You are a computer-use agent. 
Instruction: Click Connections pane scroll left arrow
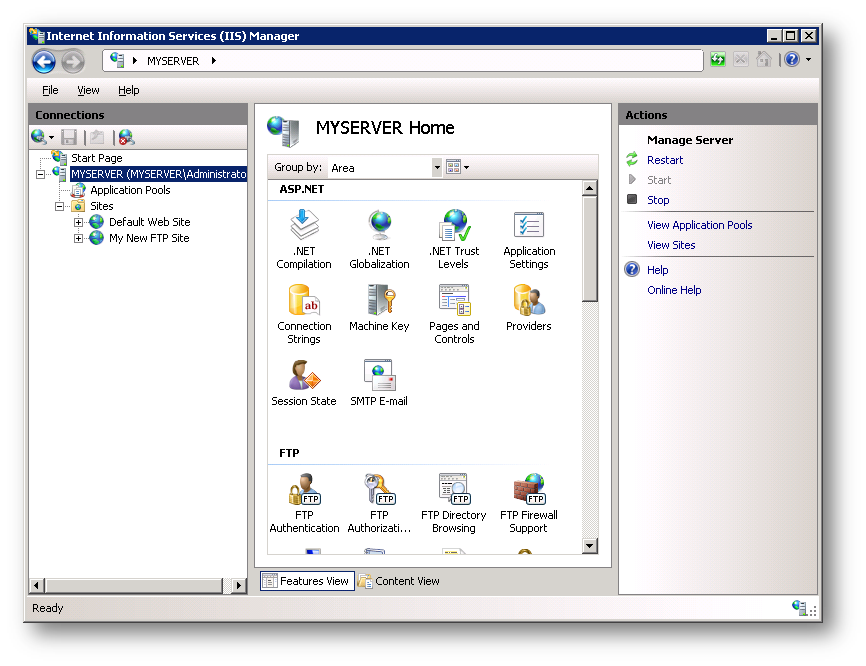pos(36,585)
